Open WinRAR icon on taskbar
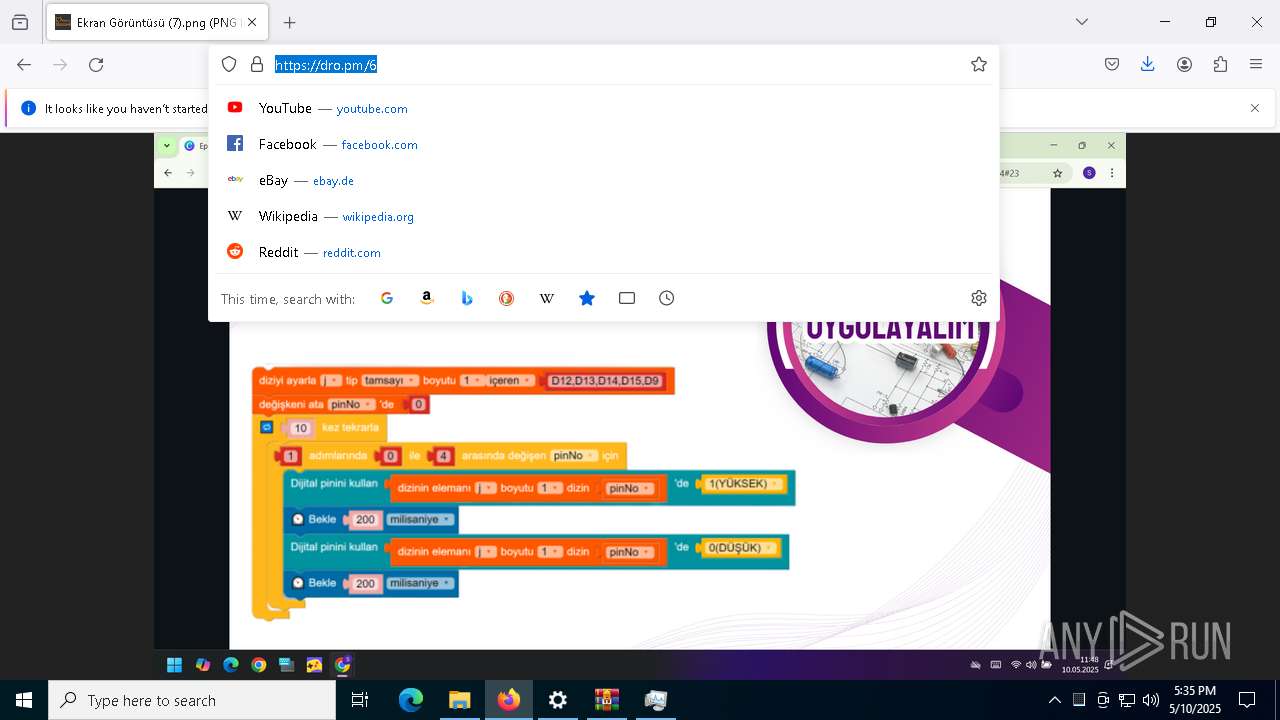 [606, 700]
